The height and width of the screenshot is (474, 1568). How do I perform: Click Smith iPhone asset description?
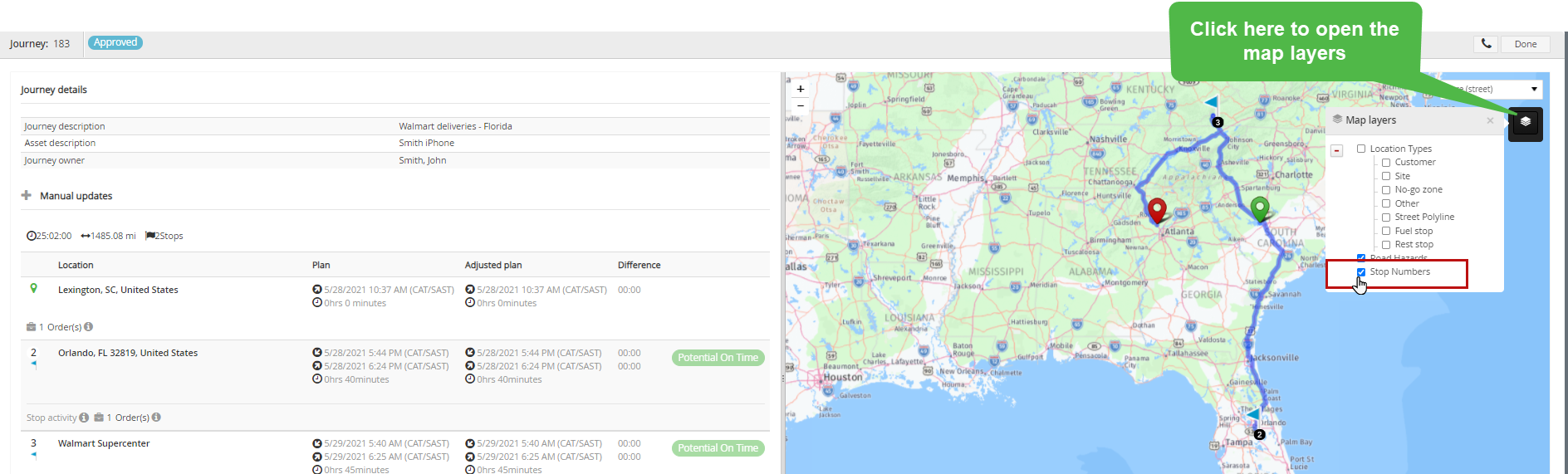point(426,143)
